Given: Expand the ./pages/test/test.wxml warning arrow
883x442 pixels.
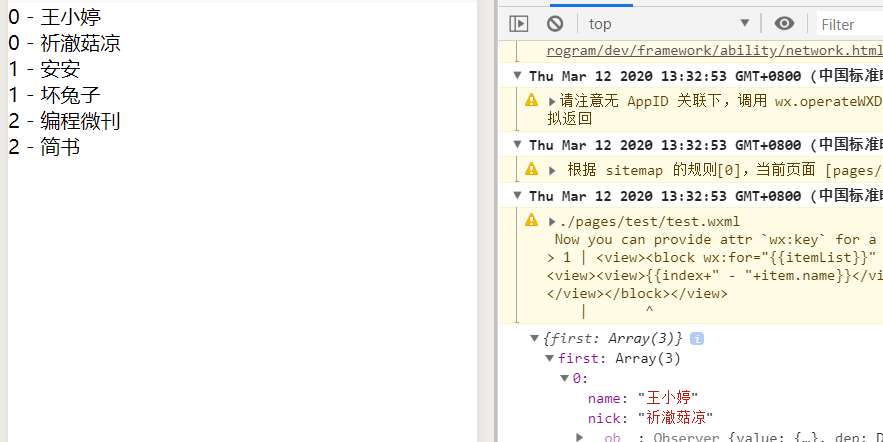Looking at the screenshot, I should tap(552, 221).
